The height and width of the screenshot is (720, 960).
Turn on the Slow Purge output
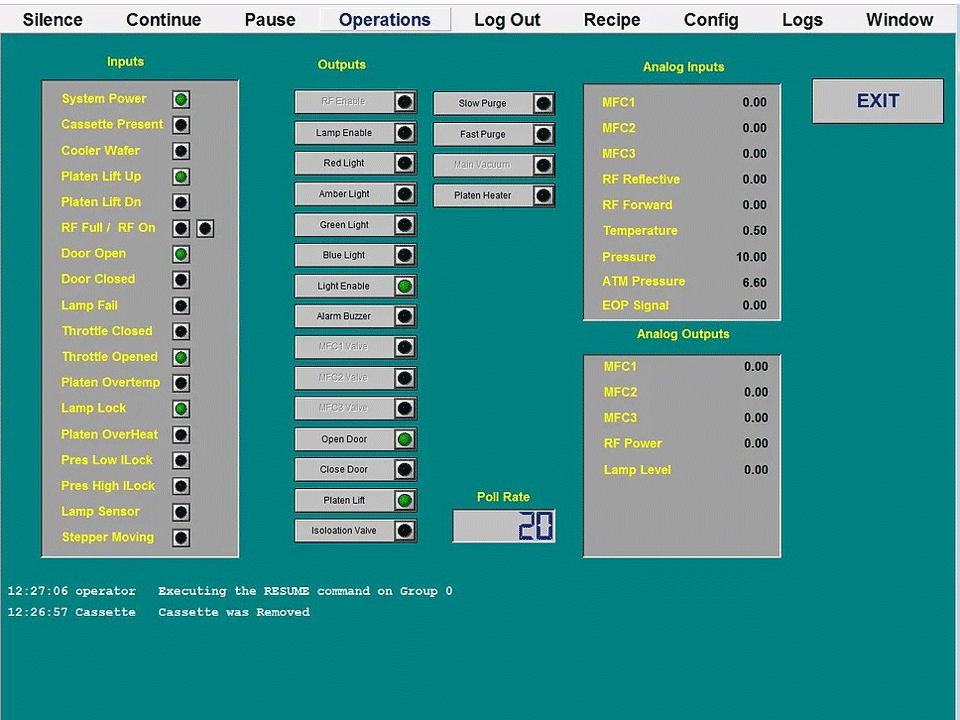coord(493,103)
